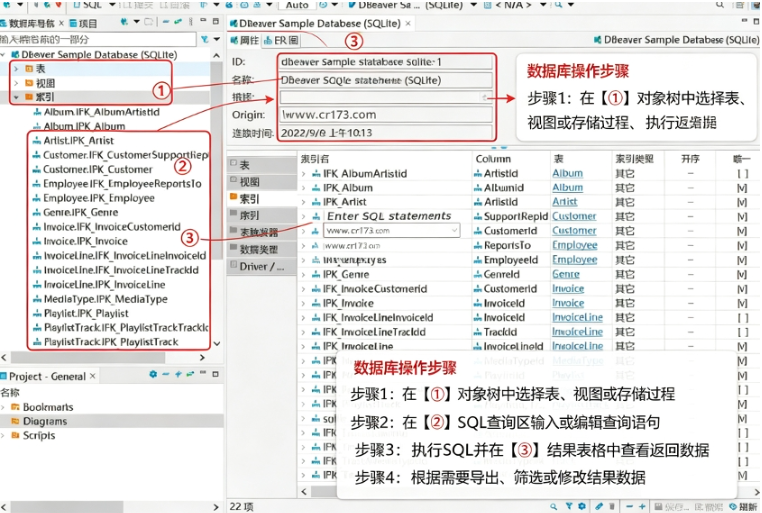Open the Genre table link
This screenshot has height=513, width=762.
566,274
